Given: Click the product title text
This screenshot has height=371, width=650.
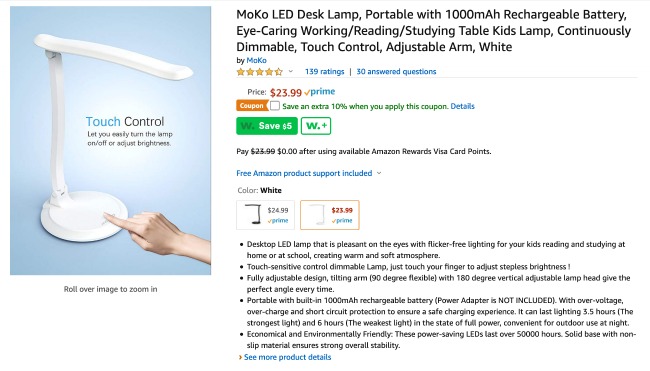Looking at the screenshot, I should 434,31.
